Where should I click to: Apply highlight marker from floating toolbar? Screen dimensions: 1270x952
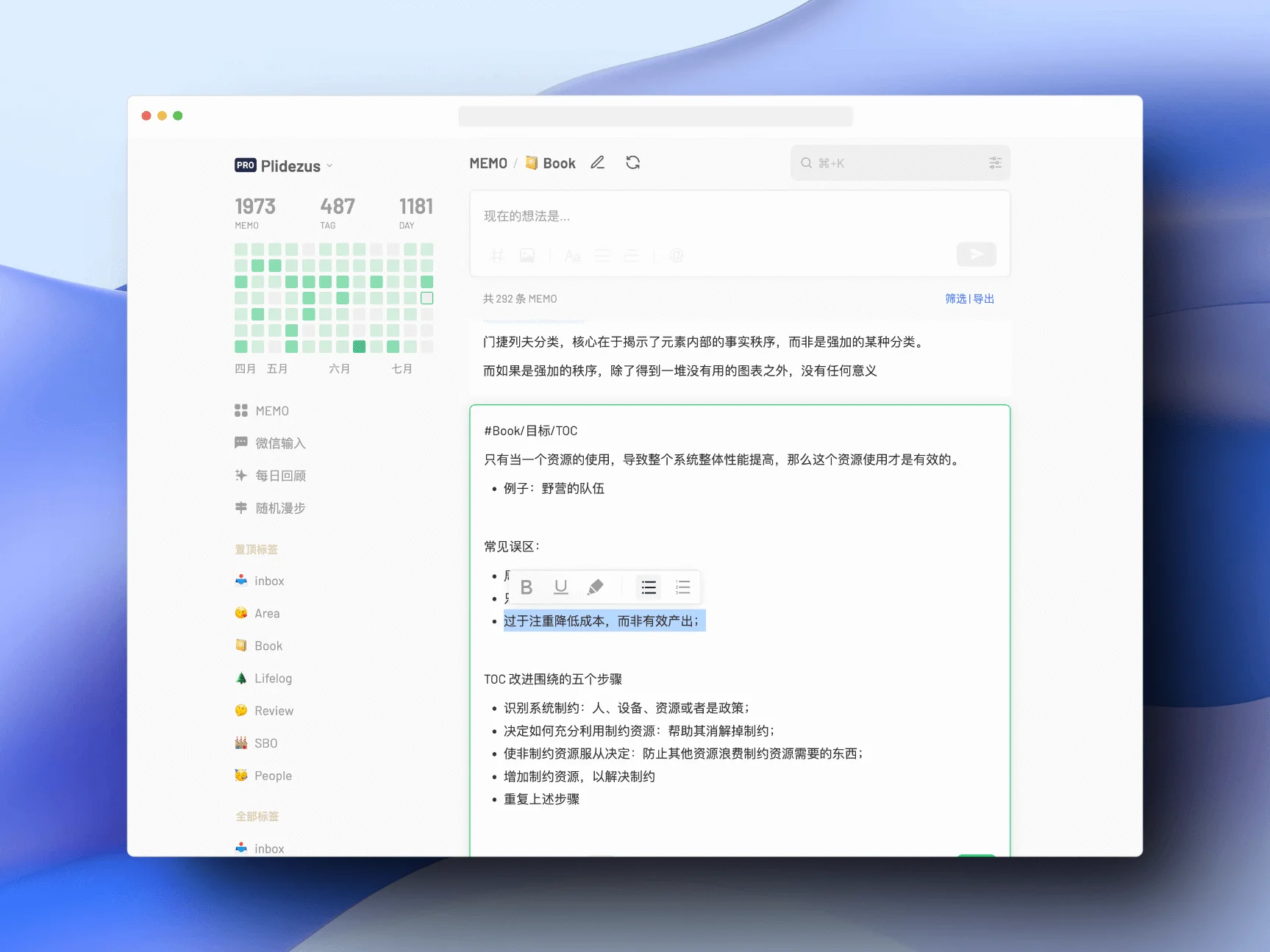(596, 587)
